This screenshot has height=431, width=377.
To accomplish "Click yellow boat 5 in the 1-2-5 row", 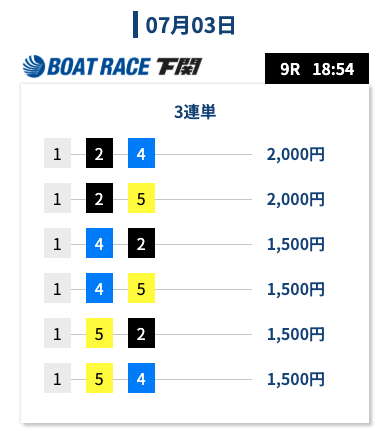I will pos(141,198).
